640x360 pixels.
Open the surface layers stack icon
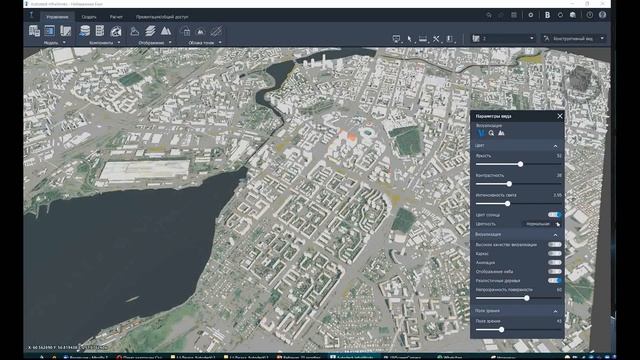click(150, 31)
